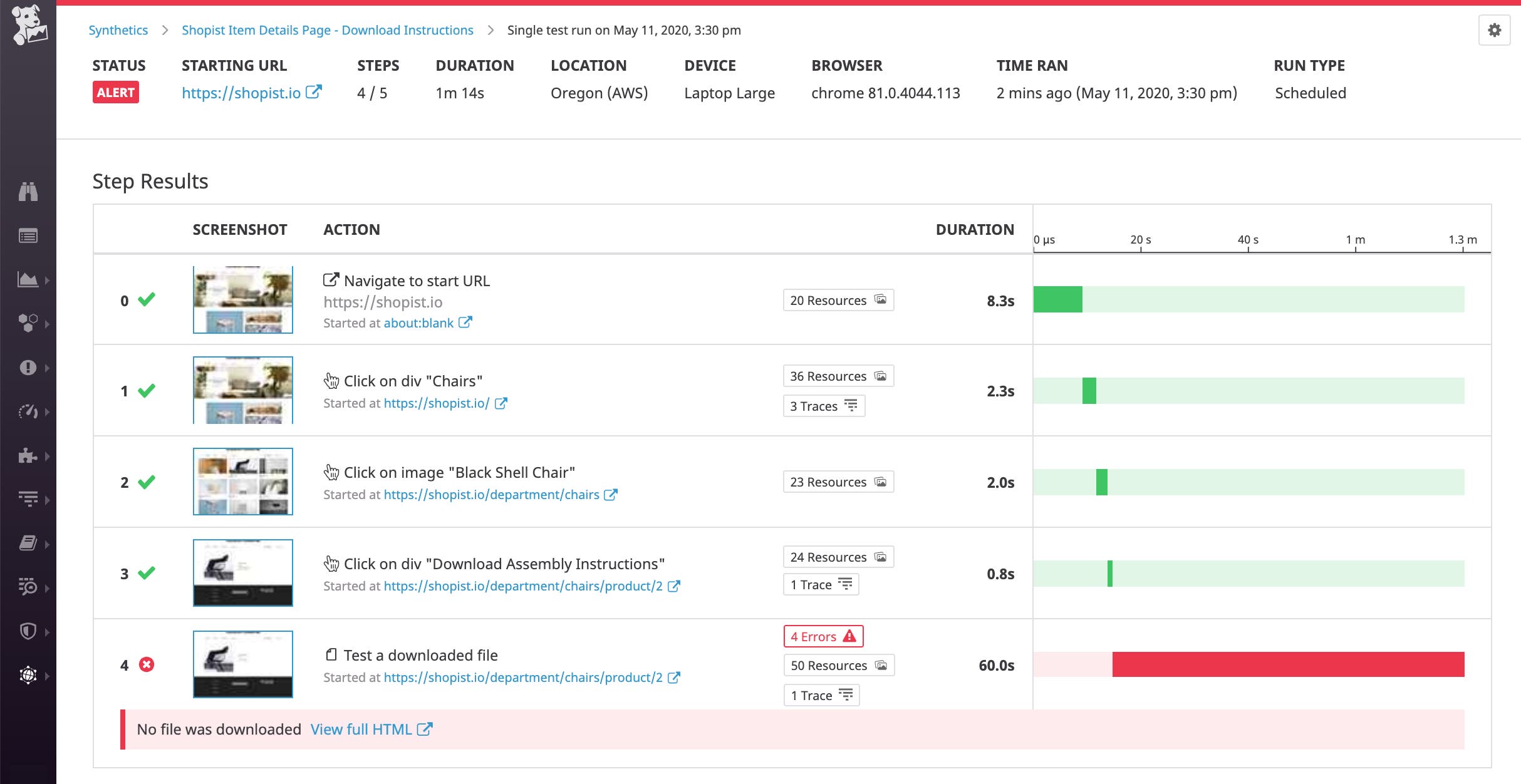The image size is (1521, 784).
Task: Open the events list sidebar icon
Action: click(28, 236)
